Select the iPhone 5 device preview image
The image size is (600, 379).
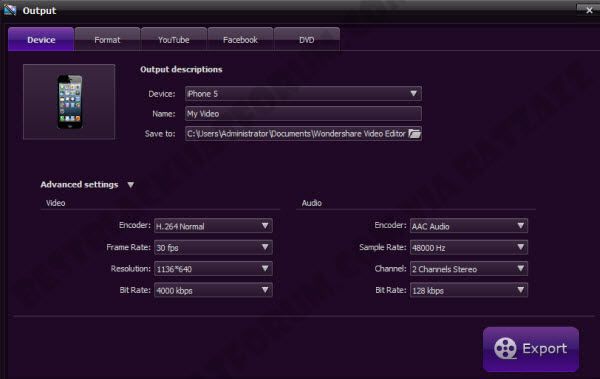click(x=69, y=102)
